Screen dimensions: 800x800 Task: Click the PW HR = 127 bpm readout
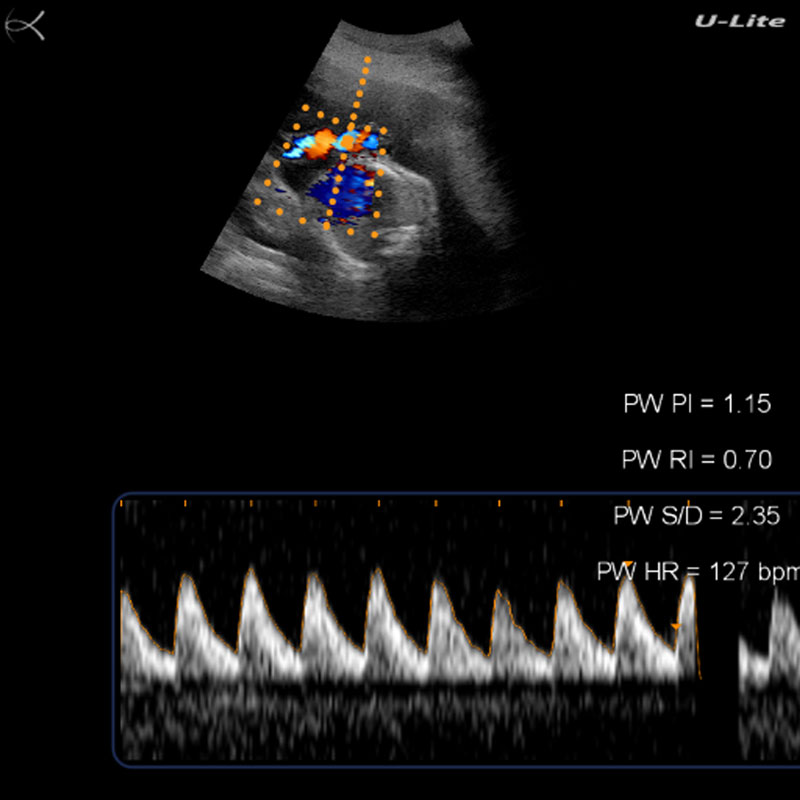698,573
